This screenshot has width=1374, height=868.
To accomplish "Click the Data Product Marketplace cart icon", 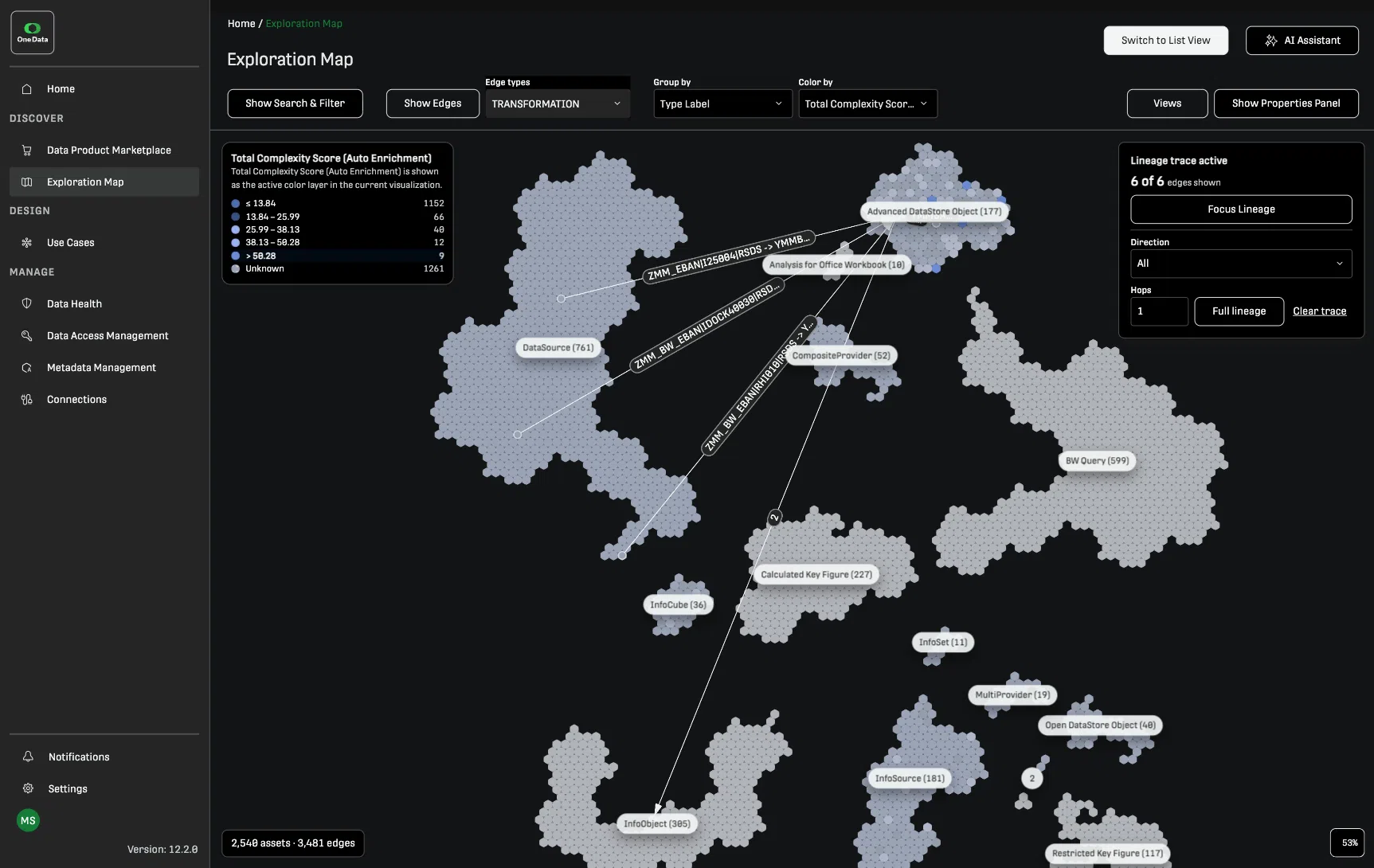I will click(x=27, y=151).
